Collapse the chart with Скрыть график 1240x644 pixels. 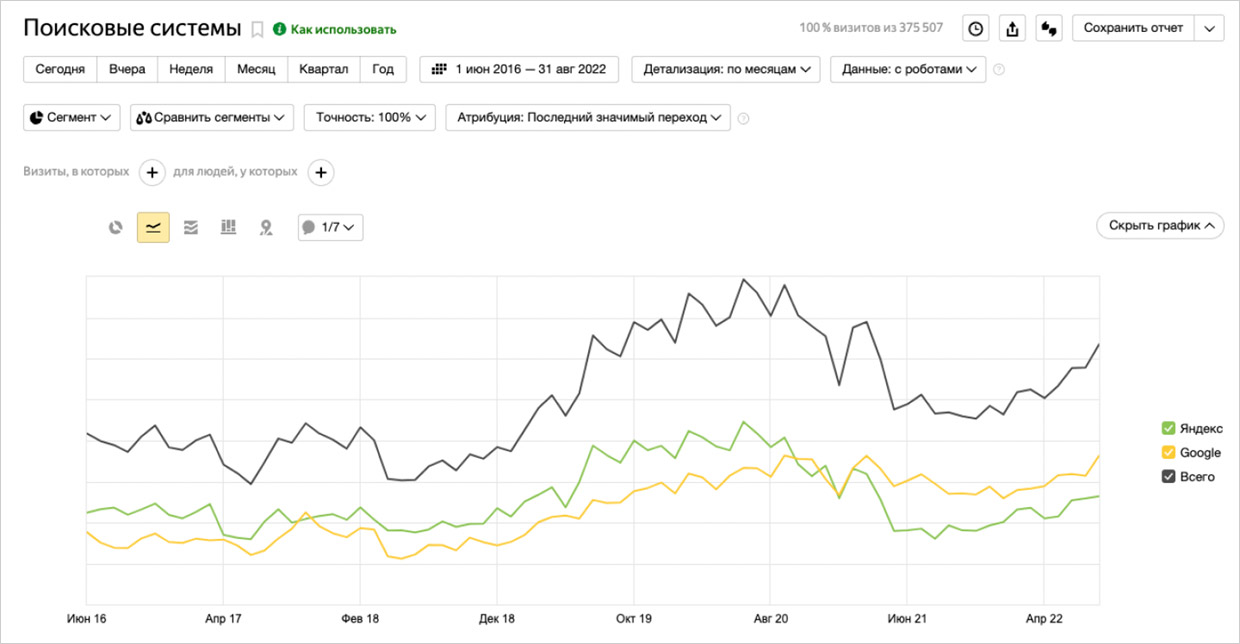pos(1160,225)
